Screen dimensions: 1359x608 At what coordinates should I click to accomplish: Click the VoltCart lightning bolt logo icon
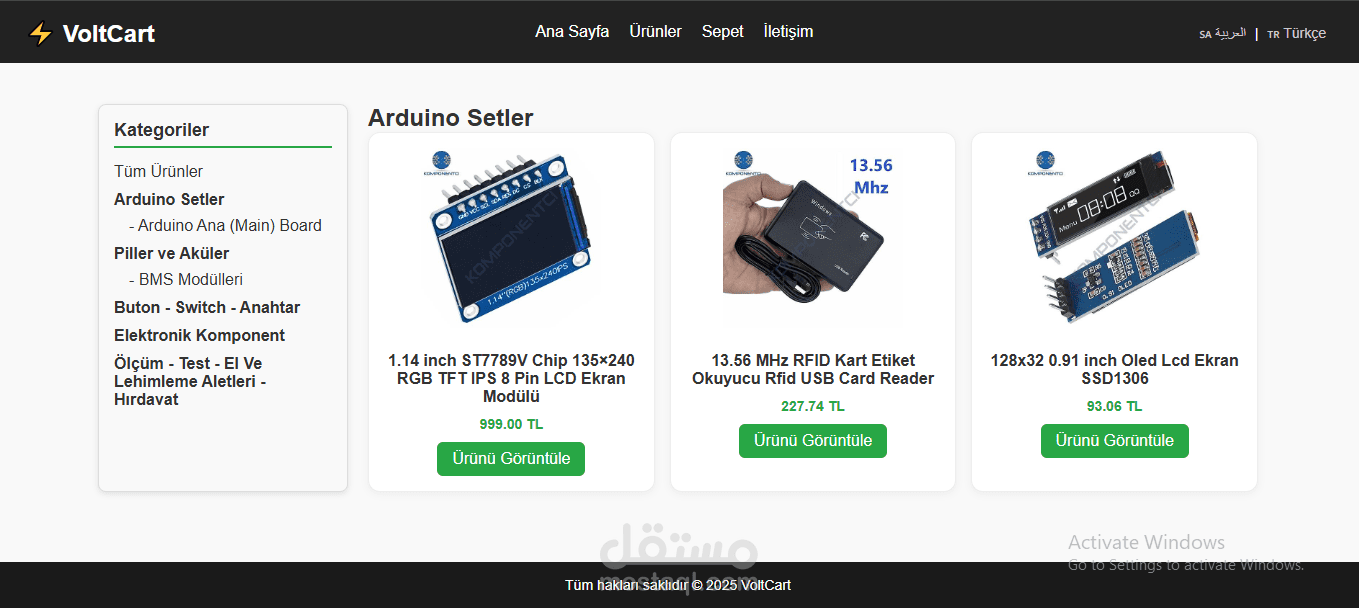coord(40,34)
